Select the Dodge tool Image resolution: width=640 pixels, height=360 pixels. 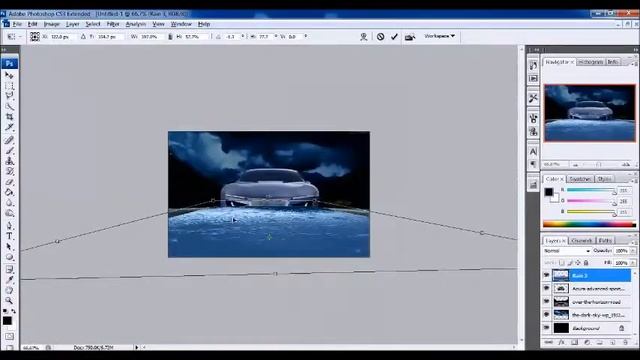9,213
